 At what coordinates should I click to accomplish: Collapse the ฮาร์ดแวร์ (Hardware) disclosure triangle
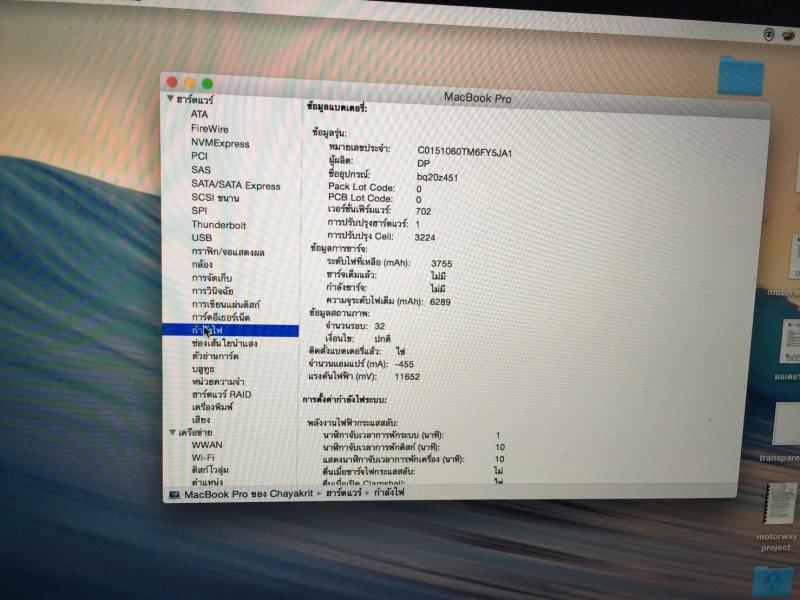pyautogui.click(x=170, y=99)
